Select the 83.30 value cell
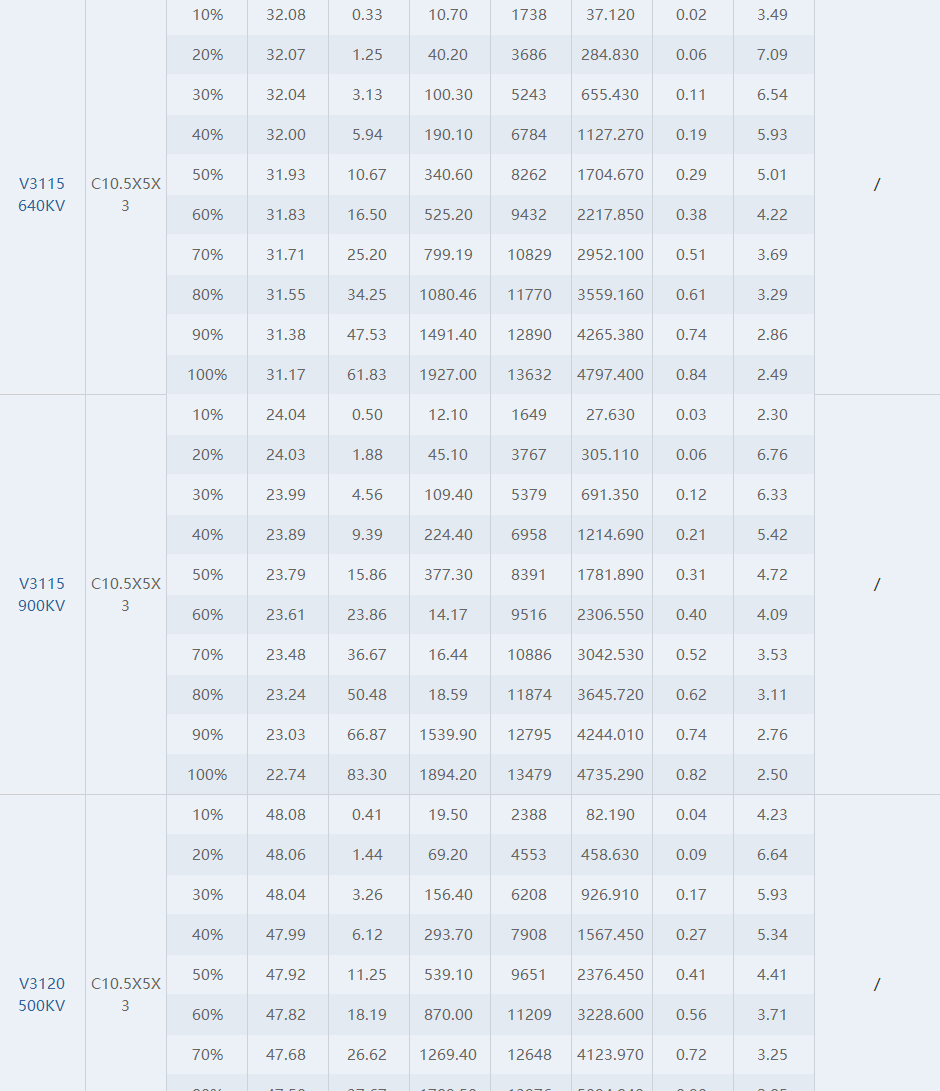 [x=367, y=775]
